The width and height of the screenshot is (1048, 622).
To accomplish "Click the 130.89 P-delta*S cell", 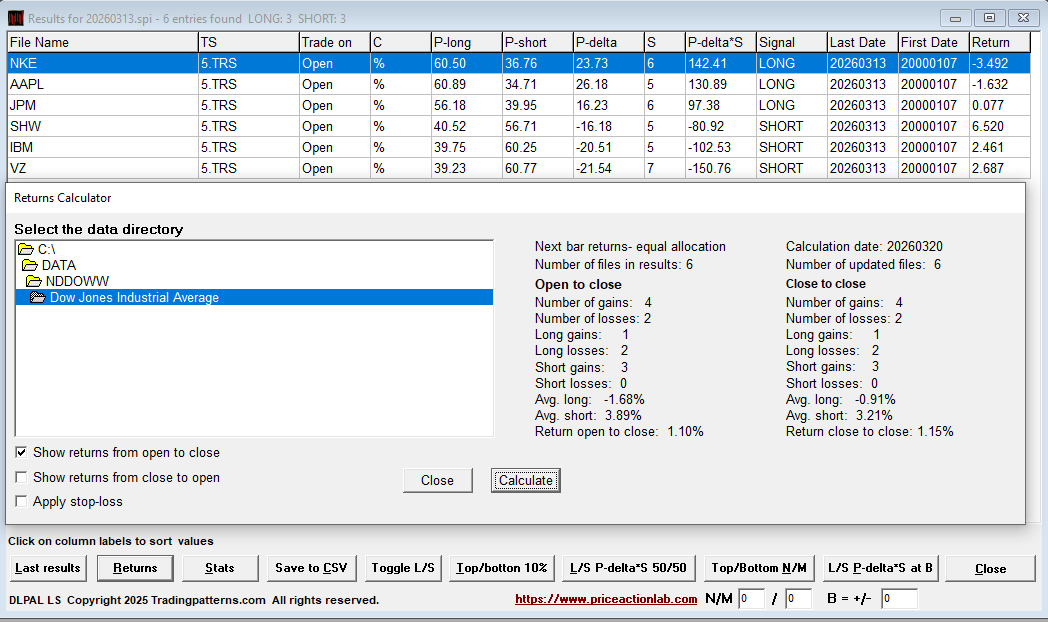I will pos(720,84).
